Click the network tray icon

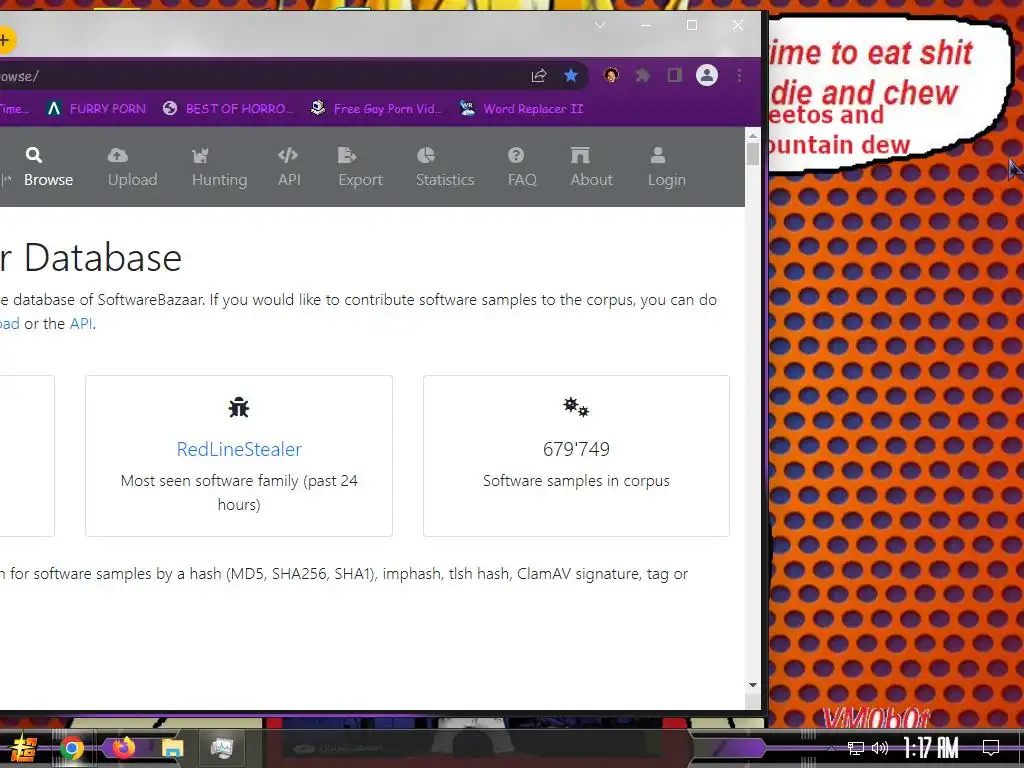point(856,748)
